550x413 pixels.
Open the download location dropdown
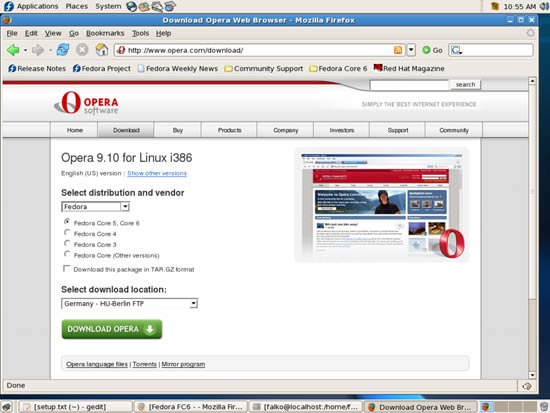pos(129,304)
